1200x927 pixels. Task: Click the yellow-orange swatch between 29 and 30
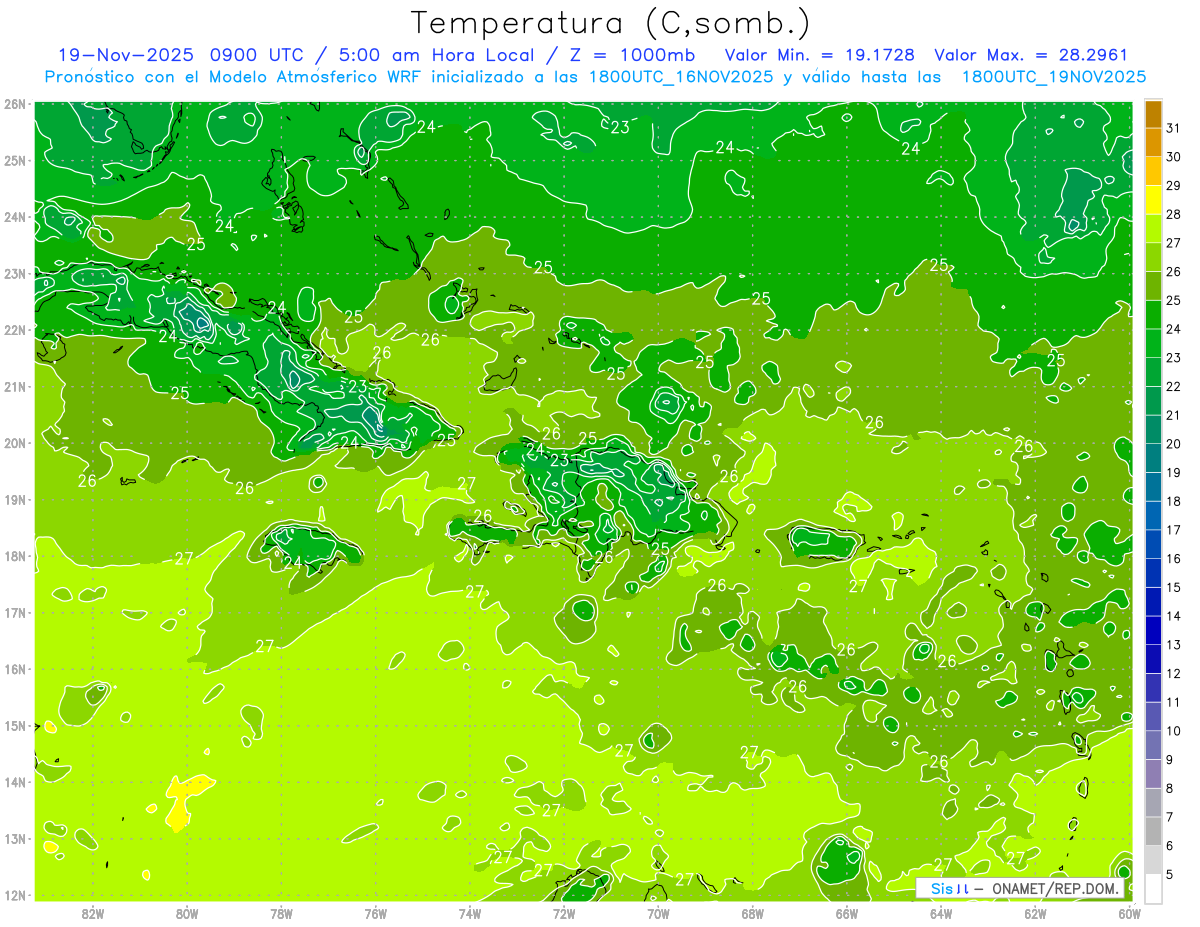pyautogui.click(x=1153, y=172)
